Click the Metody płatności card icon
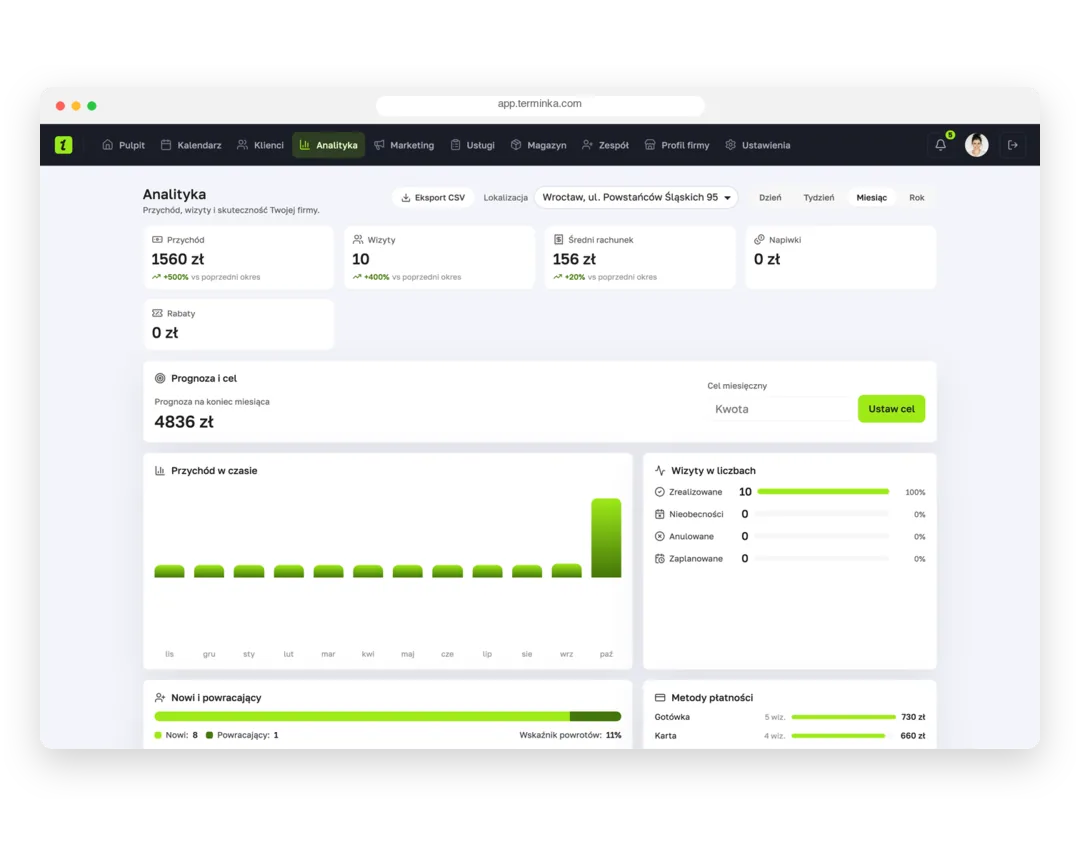This screenshot has height=865, width=1080. click(x=660, y=698)
